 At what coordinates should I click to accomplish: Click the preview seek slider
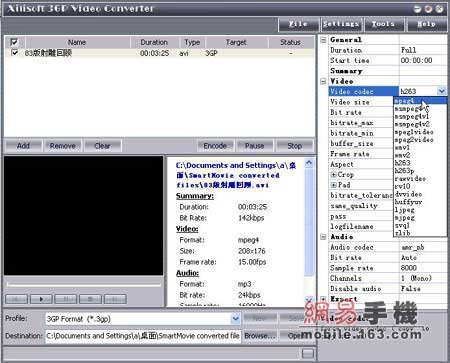coord(84,285)
